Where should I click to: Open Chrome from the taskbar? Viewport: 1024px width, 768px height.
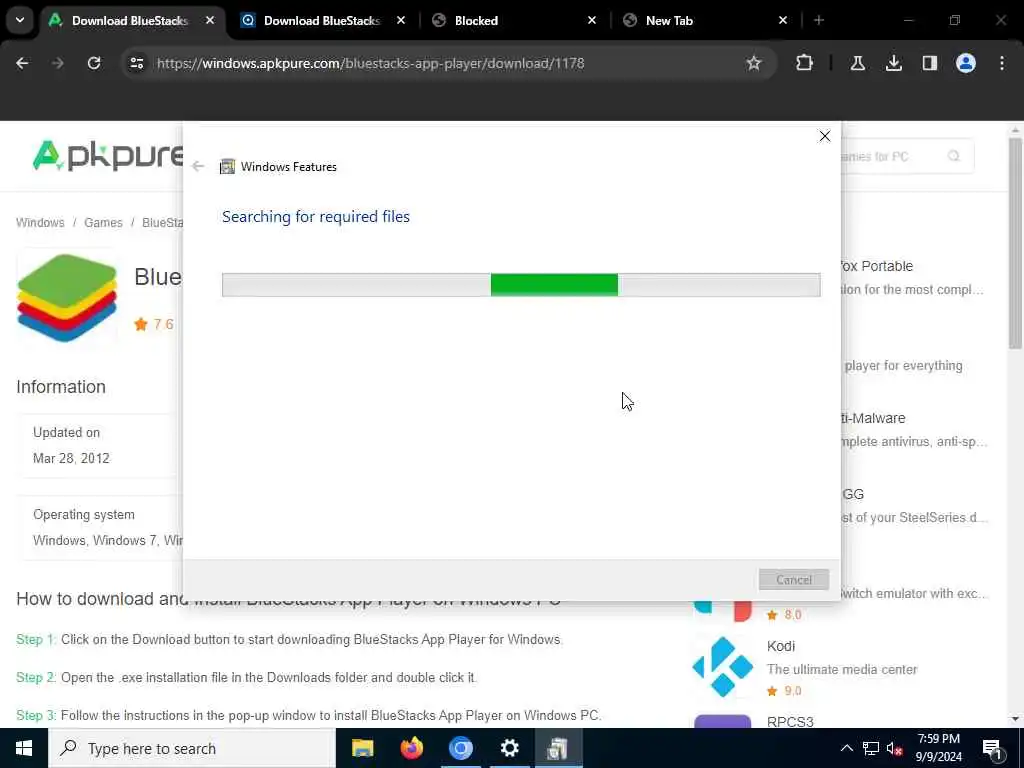460,748
